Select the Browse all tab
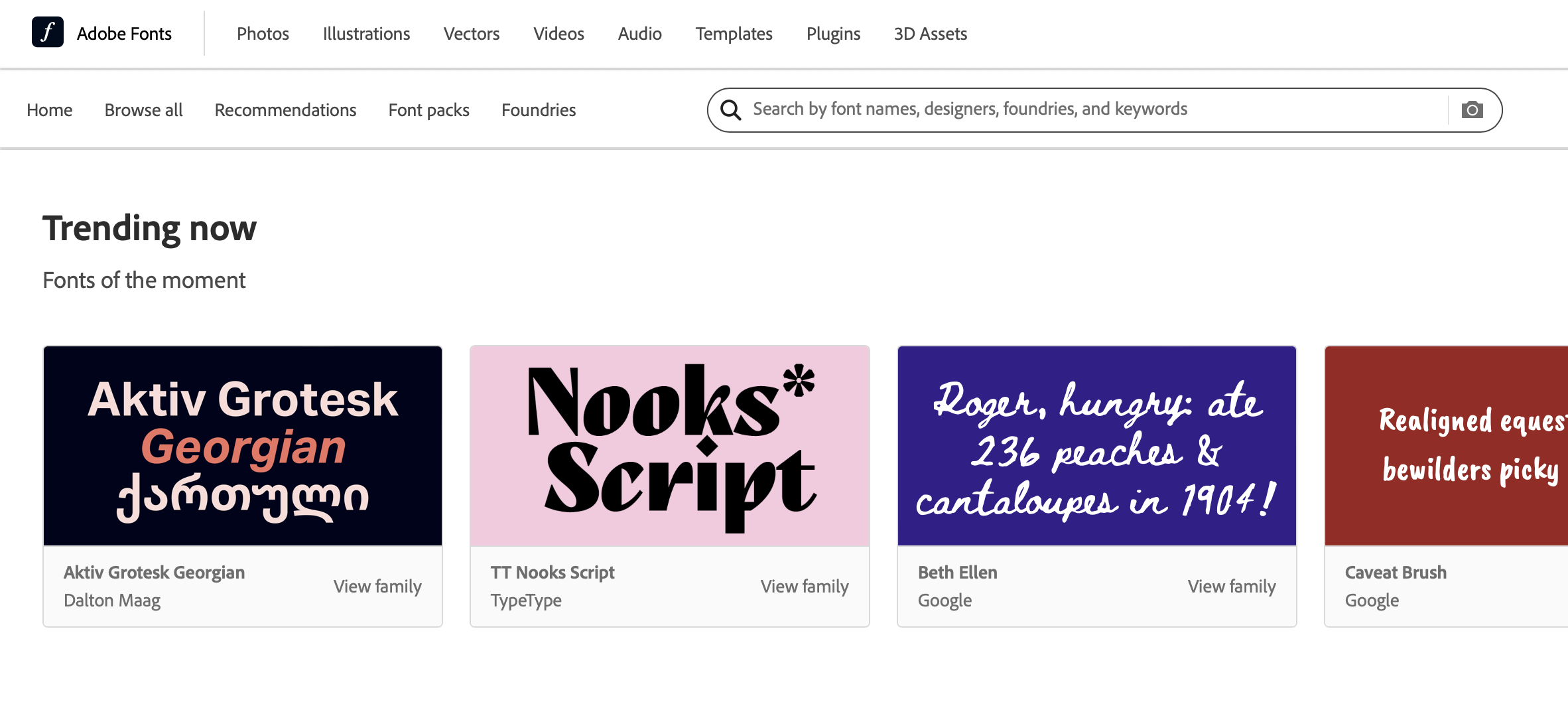Viewport: 1568px width, 702px height. pyautogui.click(x=143, y=110)
